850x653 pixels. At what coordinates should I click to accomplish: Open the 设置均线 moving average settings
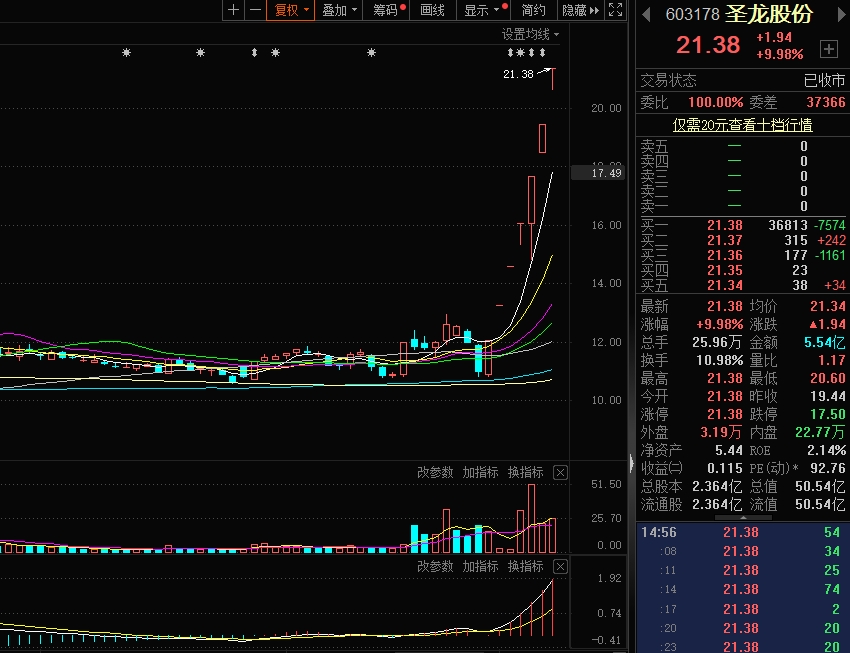530,34
